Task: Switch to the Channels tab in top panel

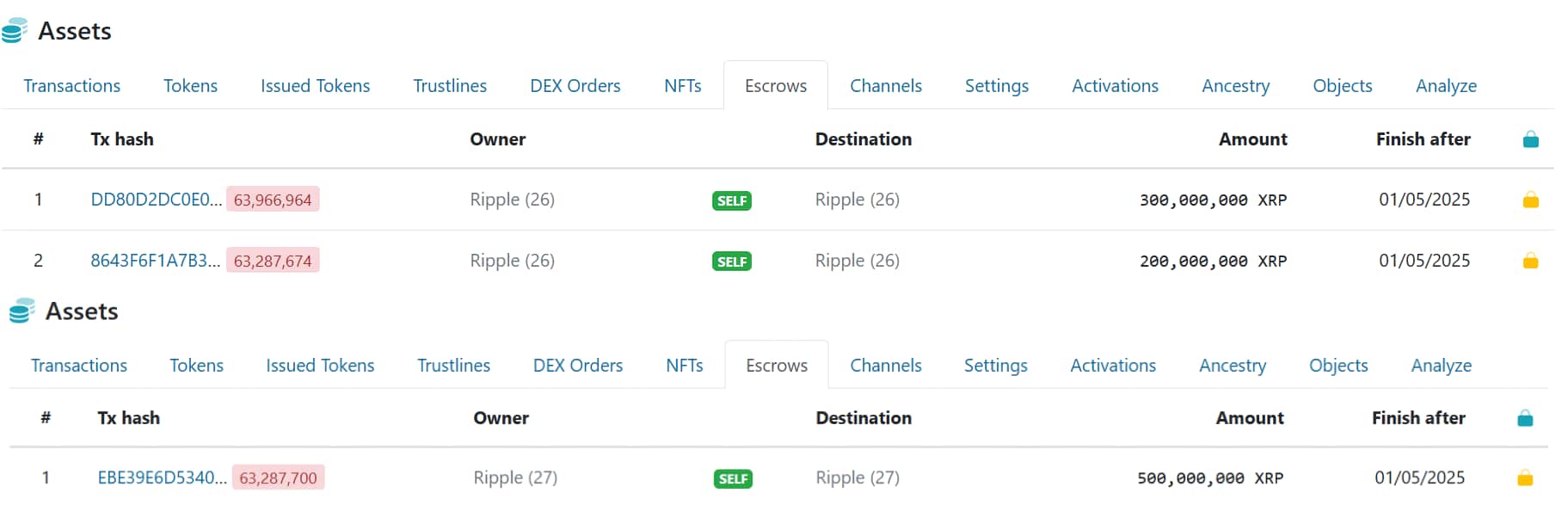Action: [x=885, y=86]
